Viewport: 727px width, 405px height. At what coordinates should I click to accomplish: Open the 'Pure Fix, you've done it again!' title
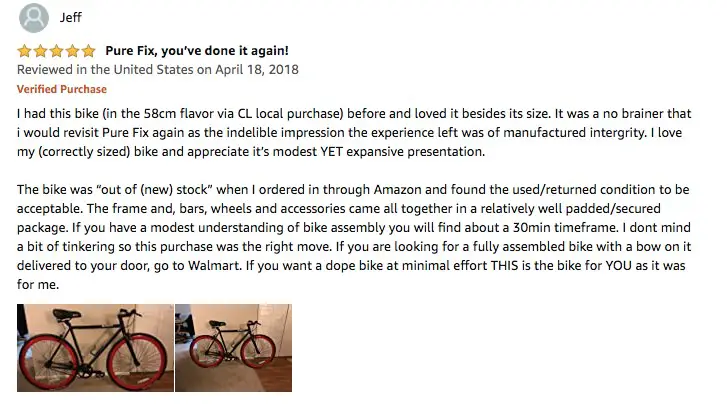[197, 51]
